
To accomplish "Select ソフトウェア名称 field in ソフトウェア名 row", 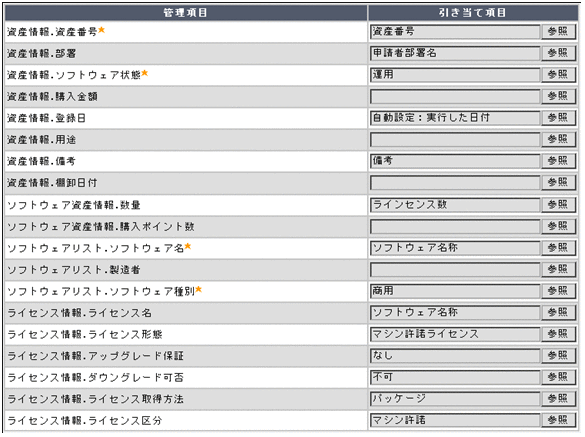I will click(x=455, y=249).
